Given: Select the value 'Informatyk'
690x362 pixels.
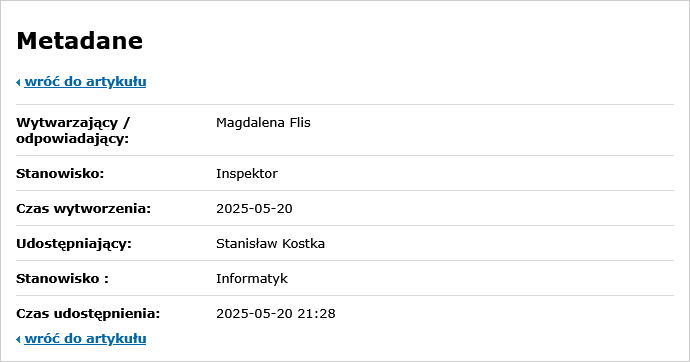Looking at the screenshot, I should click(x=252, y=279).
